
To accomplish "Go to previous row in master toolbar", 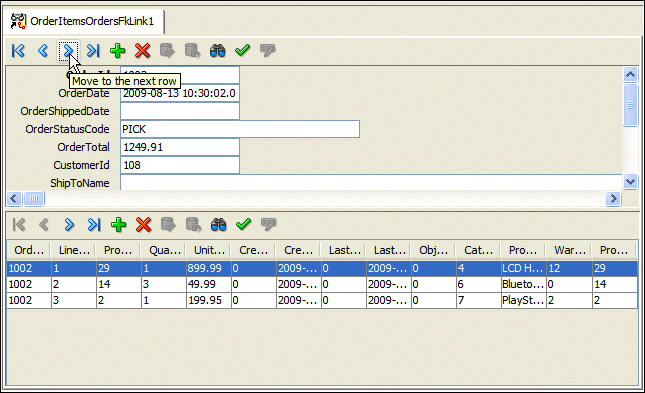I will [x=43, y=51].
